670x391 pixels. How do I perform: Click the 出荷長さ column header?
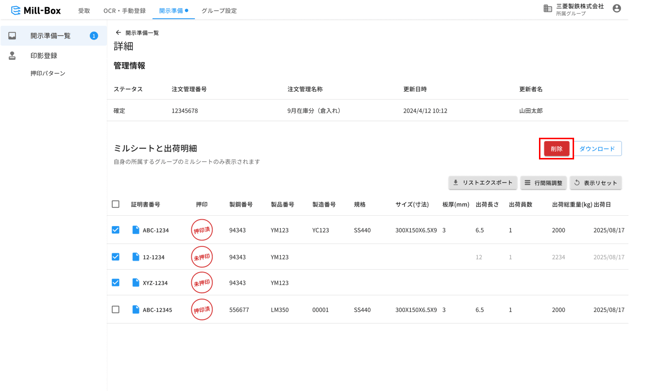(x=488, y=205)
